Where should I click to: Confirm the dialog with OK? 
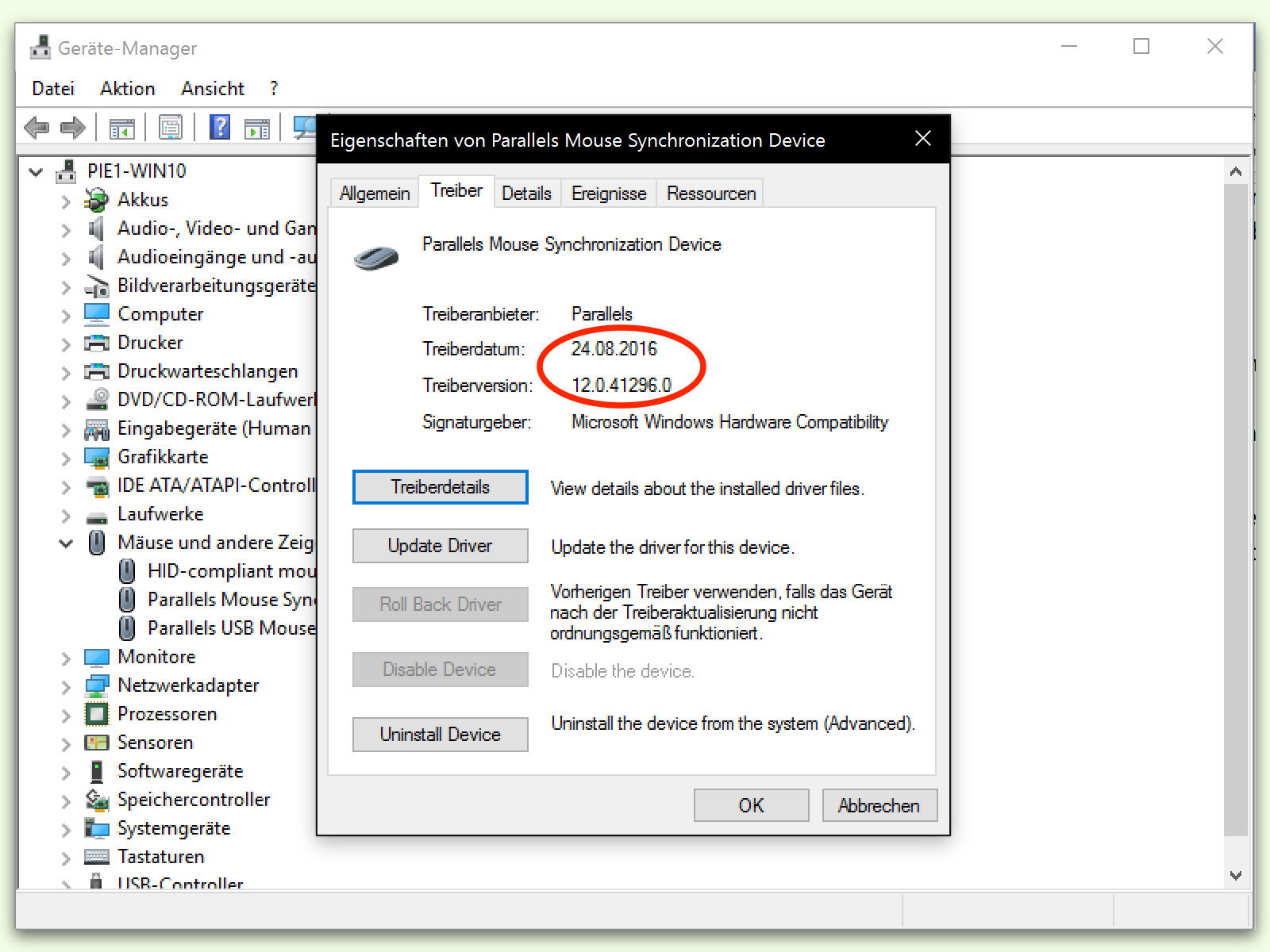click(752, 805)
